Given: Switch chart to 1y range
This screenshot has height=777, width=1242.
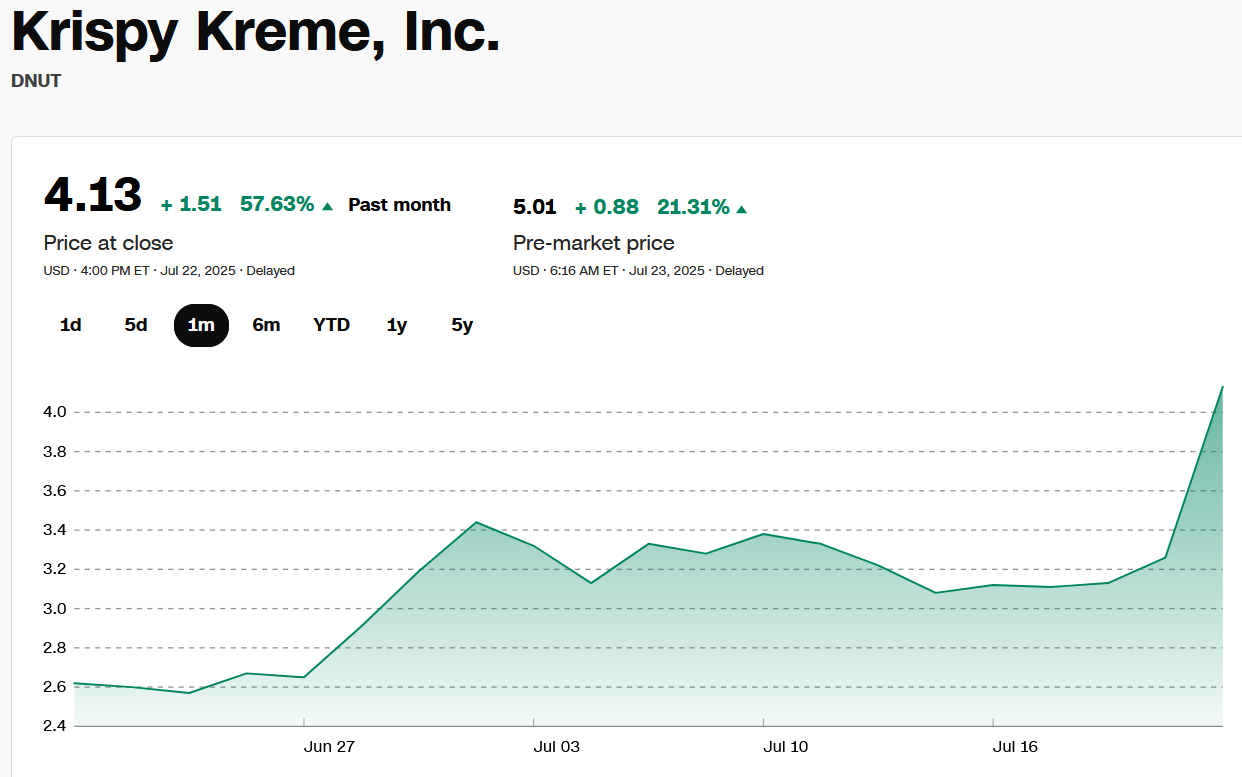Looking at the screenshot, I should 397,325.
